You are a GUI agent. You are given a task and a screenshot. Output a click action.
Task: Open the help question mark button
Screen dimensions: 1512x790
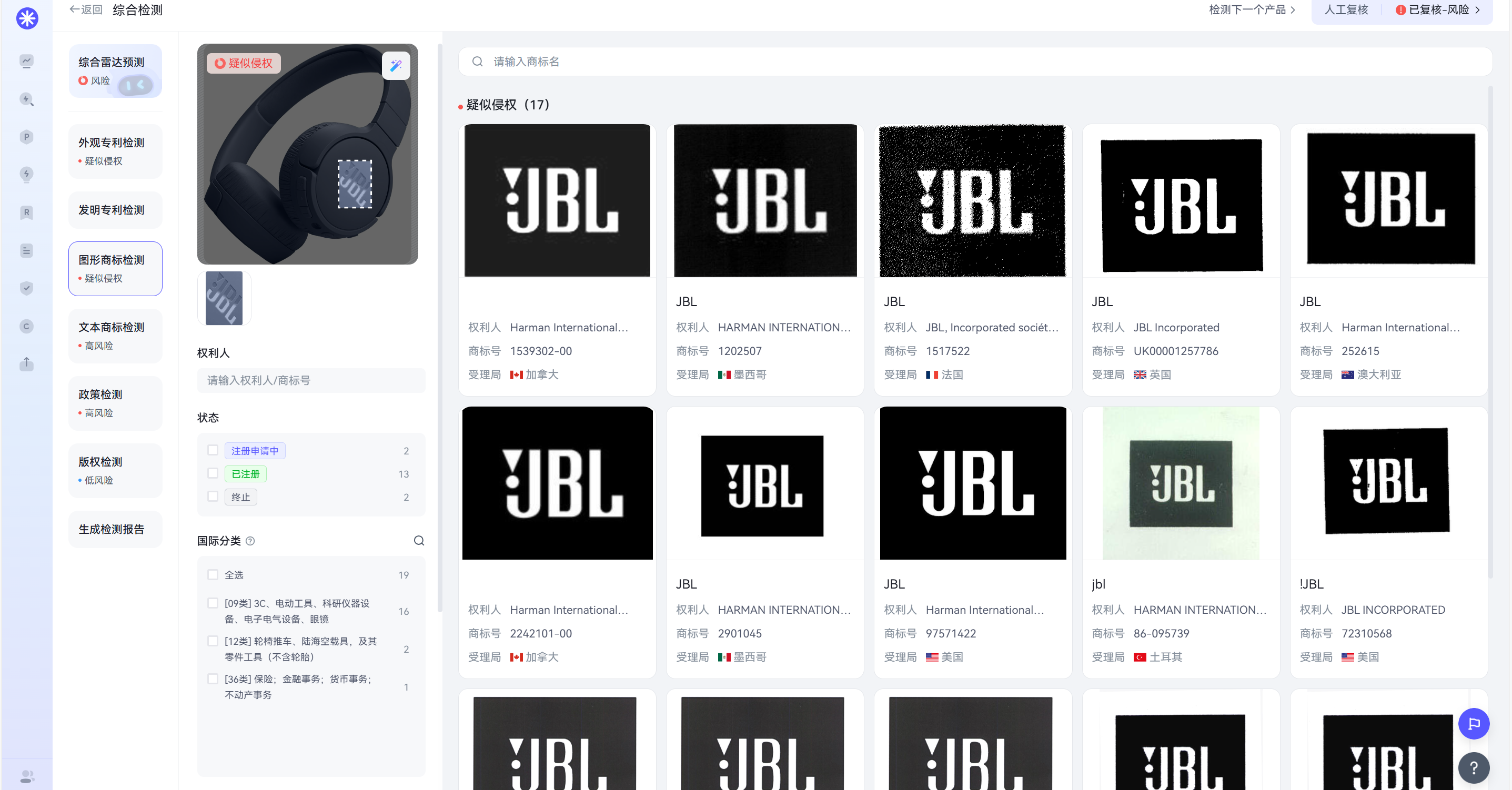tap(1473, 768)
